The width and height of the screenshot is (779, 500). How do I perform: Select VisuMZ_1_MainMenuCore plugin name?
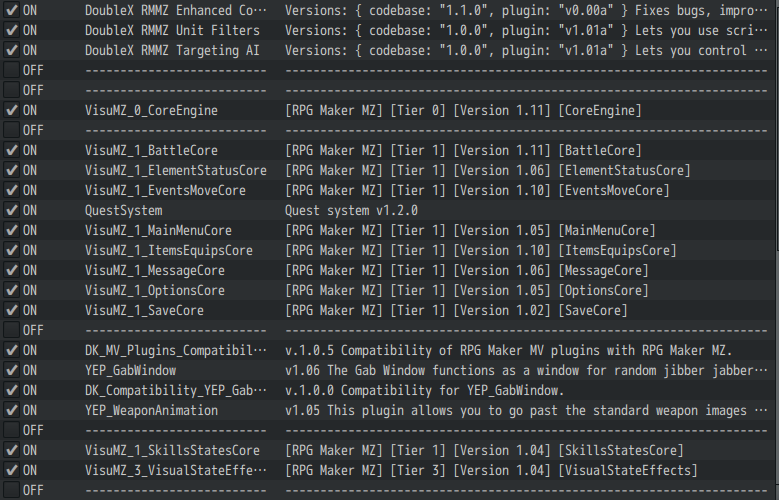[158, 230]
